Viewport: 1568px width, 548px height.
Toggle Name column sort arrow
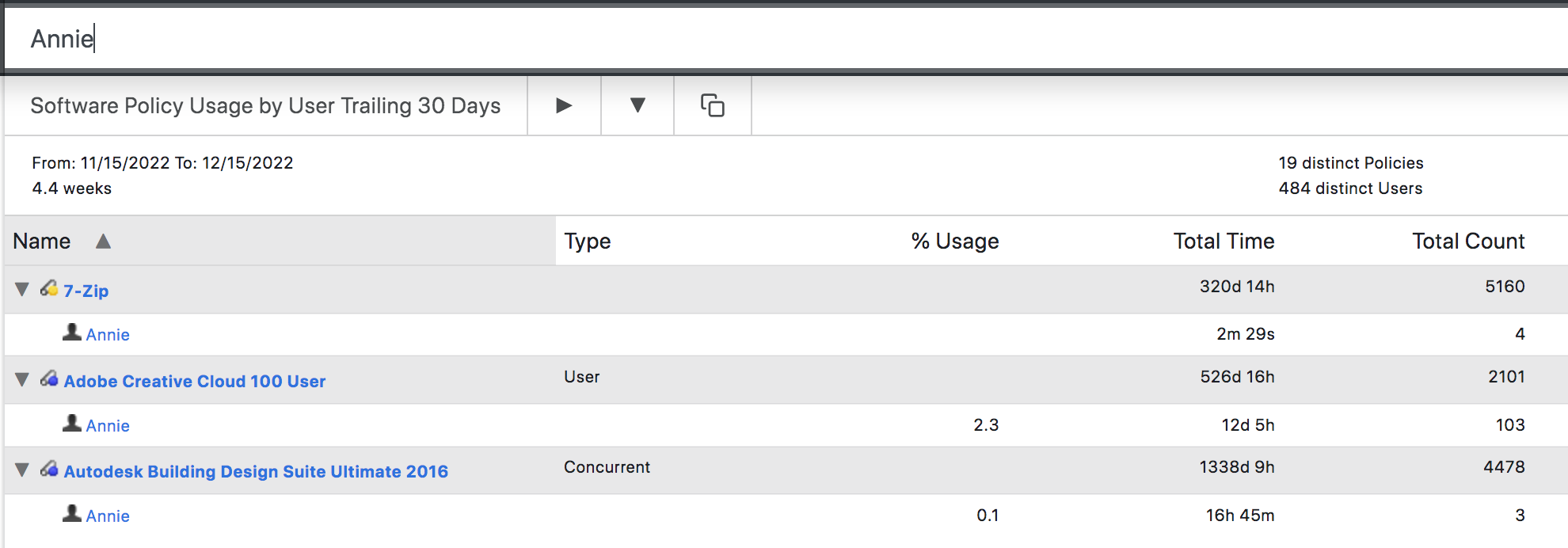point(103,241)
